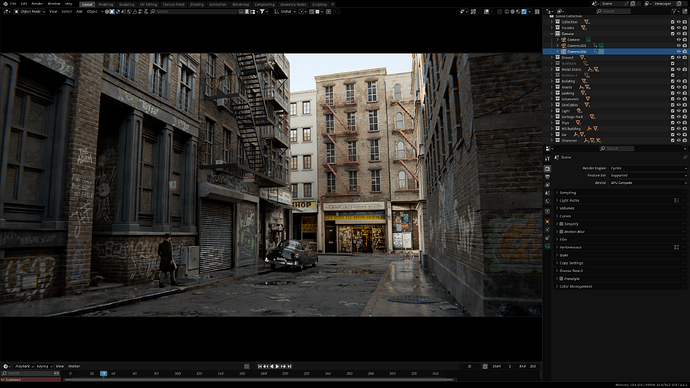This screenshot has height=388, width=690.
Task: Collapse the Camera collection in outliner
Action: point(552,33)
